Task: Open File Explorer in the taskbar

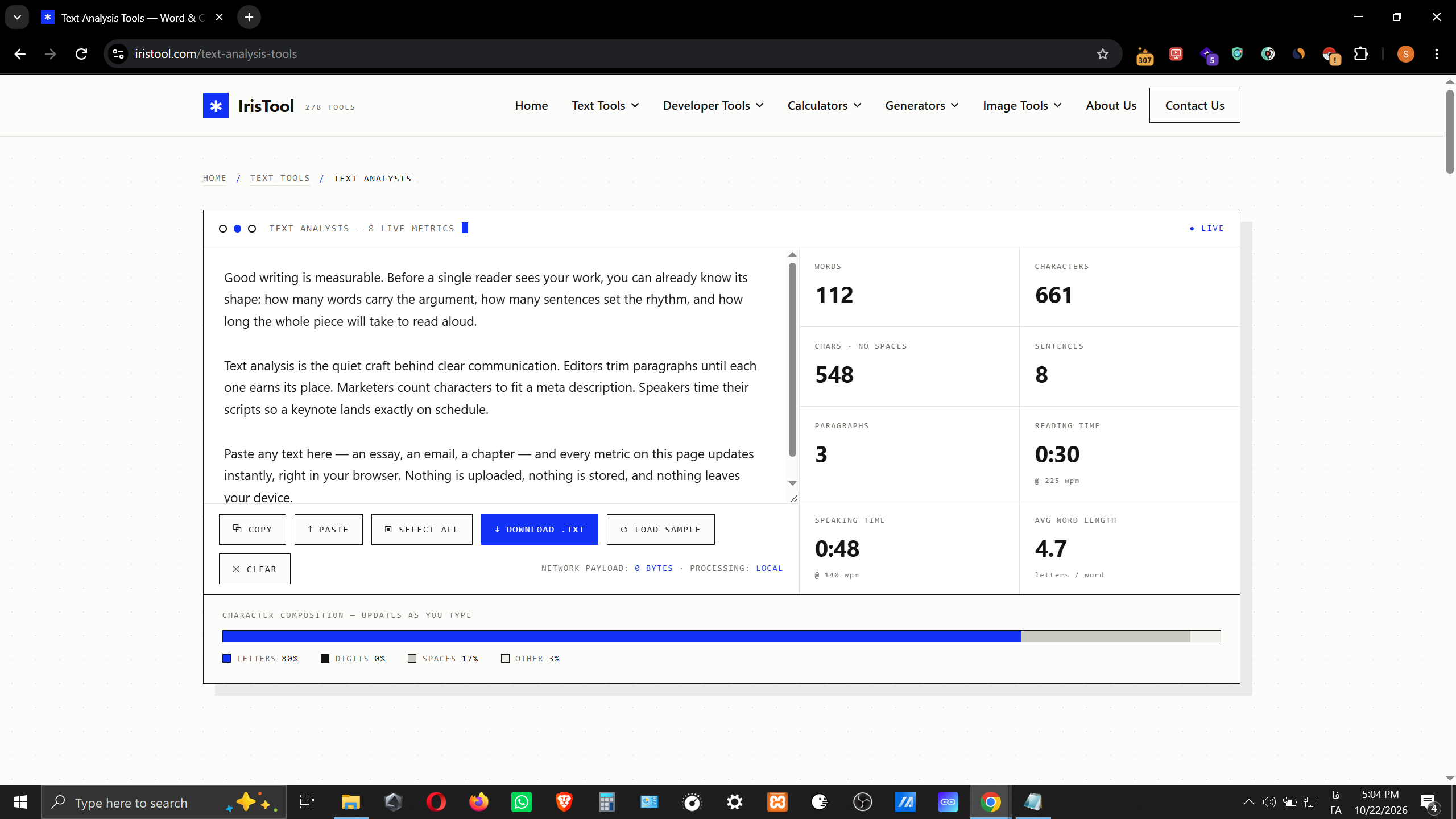Action: [351, 803]
